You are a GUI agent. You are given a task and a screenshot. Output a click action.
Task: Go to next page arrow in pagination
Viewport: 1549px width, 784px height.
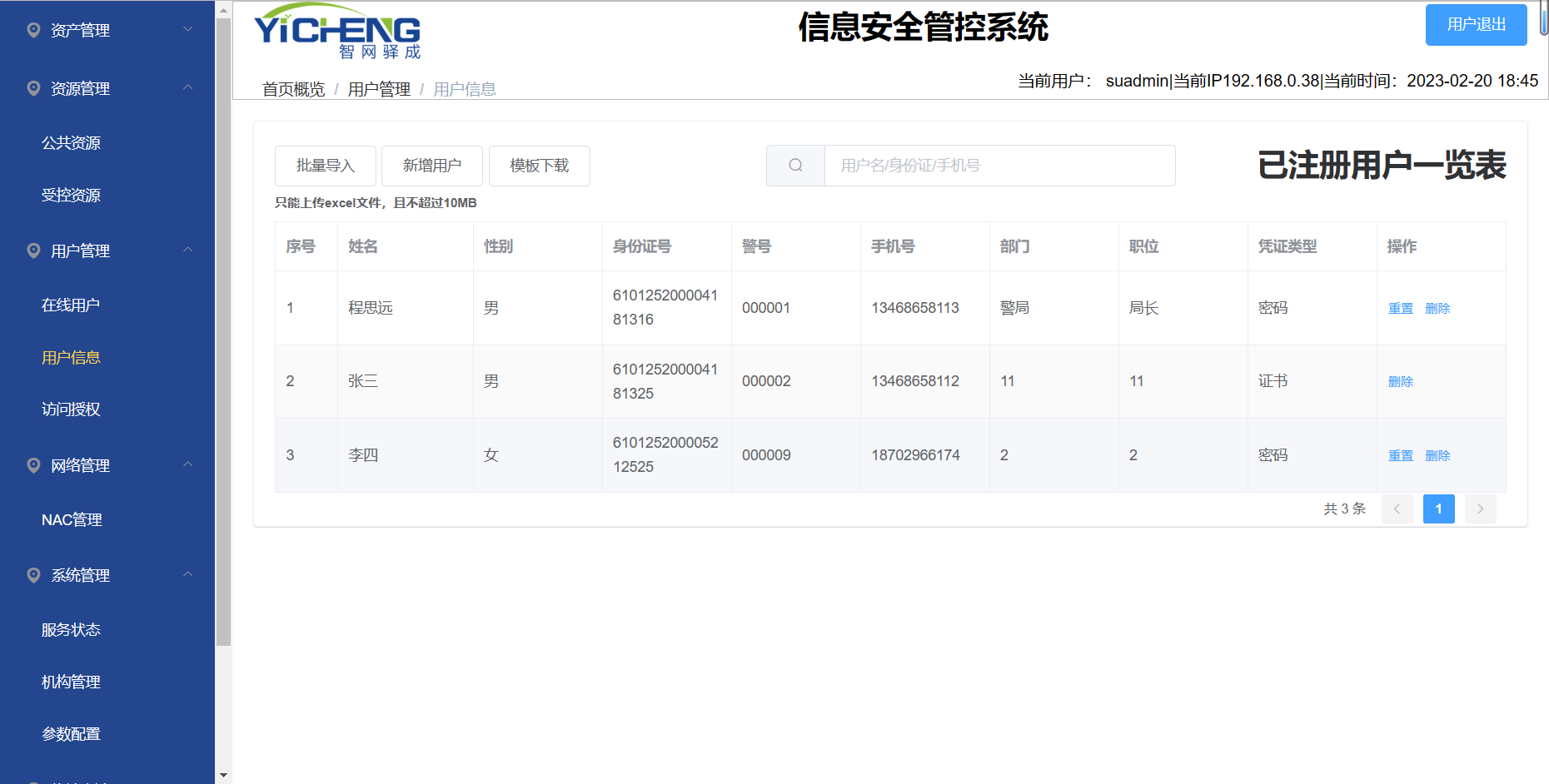click(x=1480, y=509)
